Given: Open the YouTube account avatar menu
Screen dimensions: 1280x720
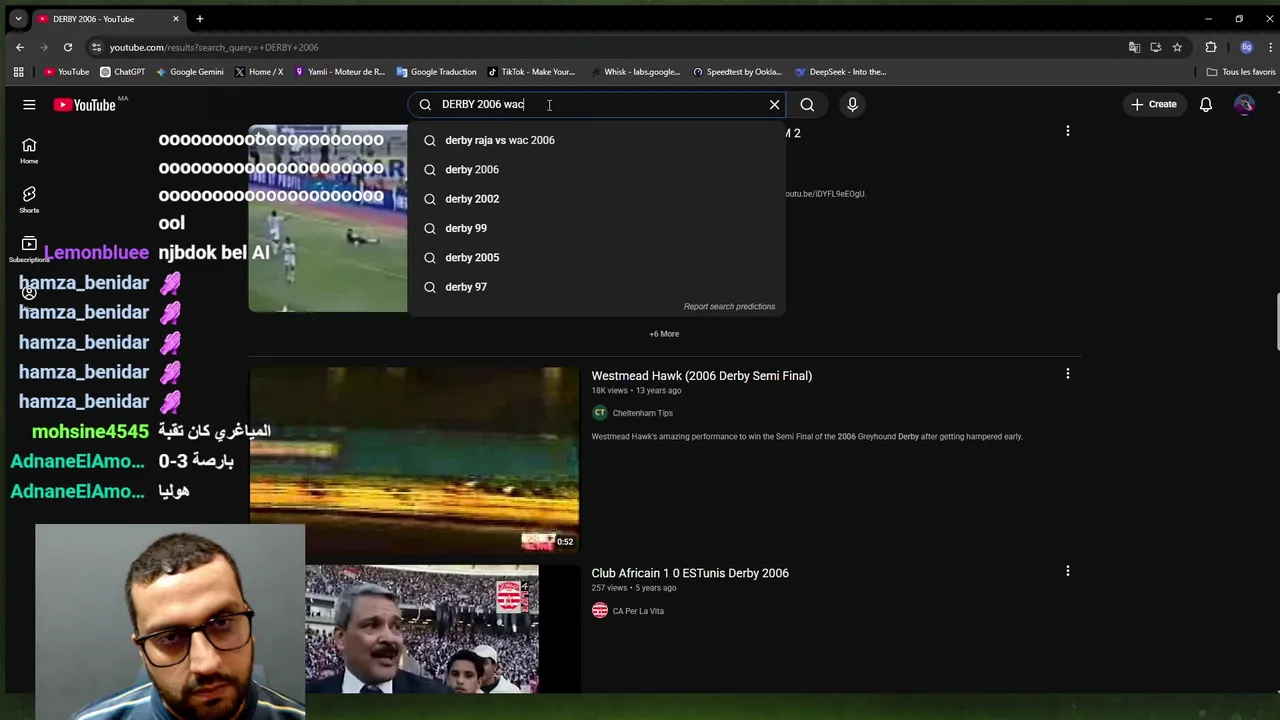Looking at the screenshot, I should pyautogui.click(x=1244, y=104).
